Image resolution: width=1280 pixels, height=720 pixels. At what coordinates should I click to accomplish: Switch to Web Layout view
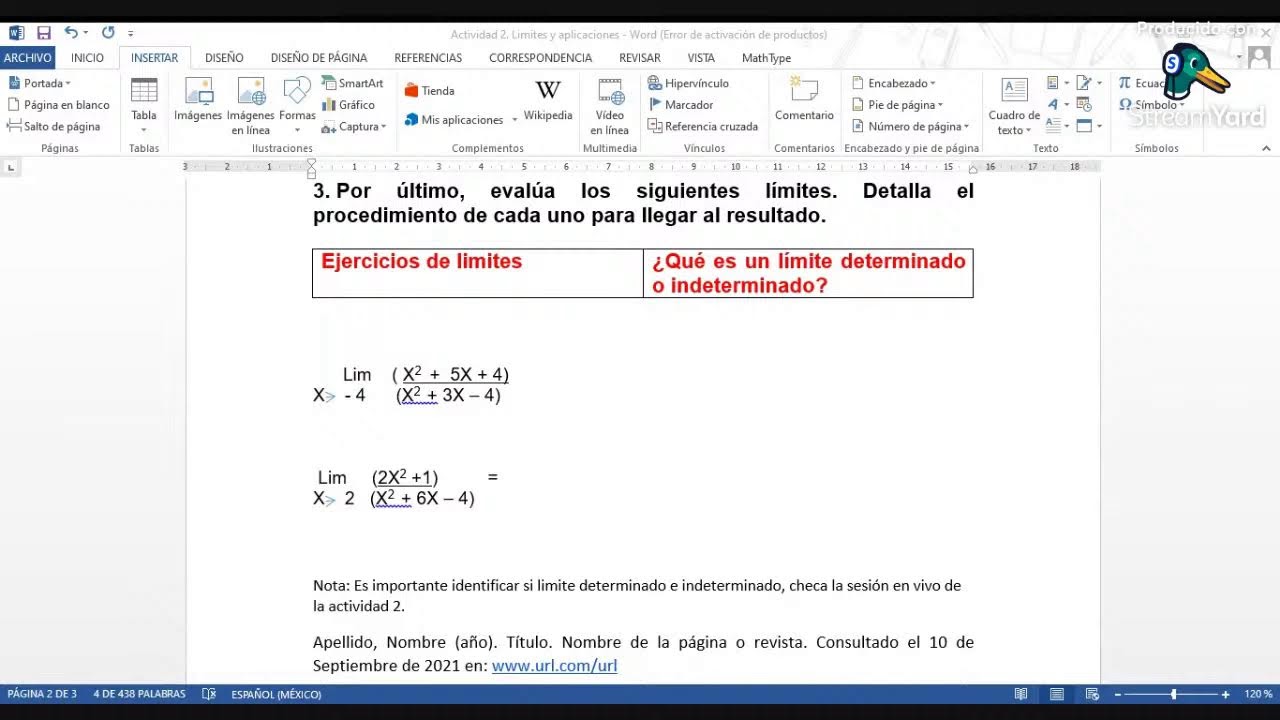click(x=1092, y=694)
